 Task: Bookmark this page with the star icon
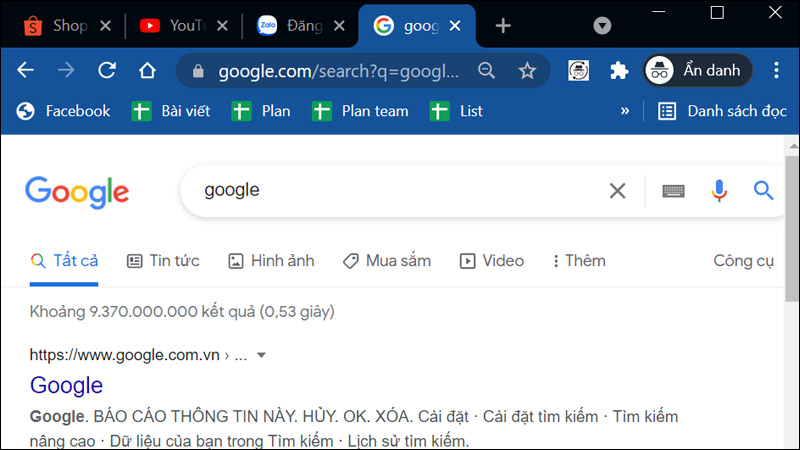point(527,71)
